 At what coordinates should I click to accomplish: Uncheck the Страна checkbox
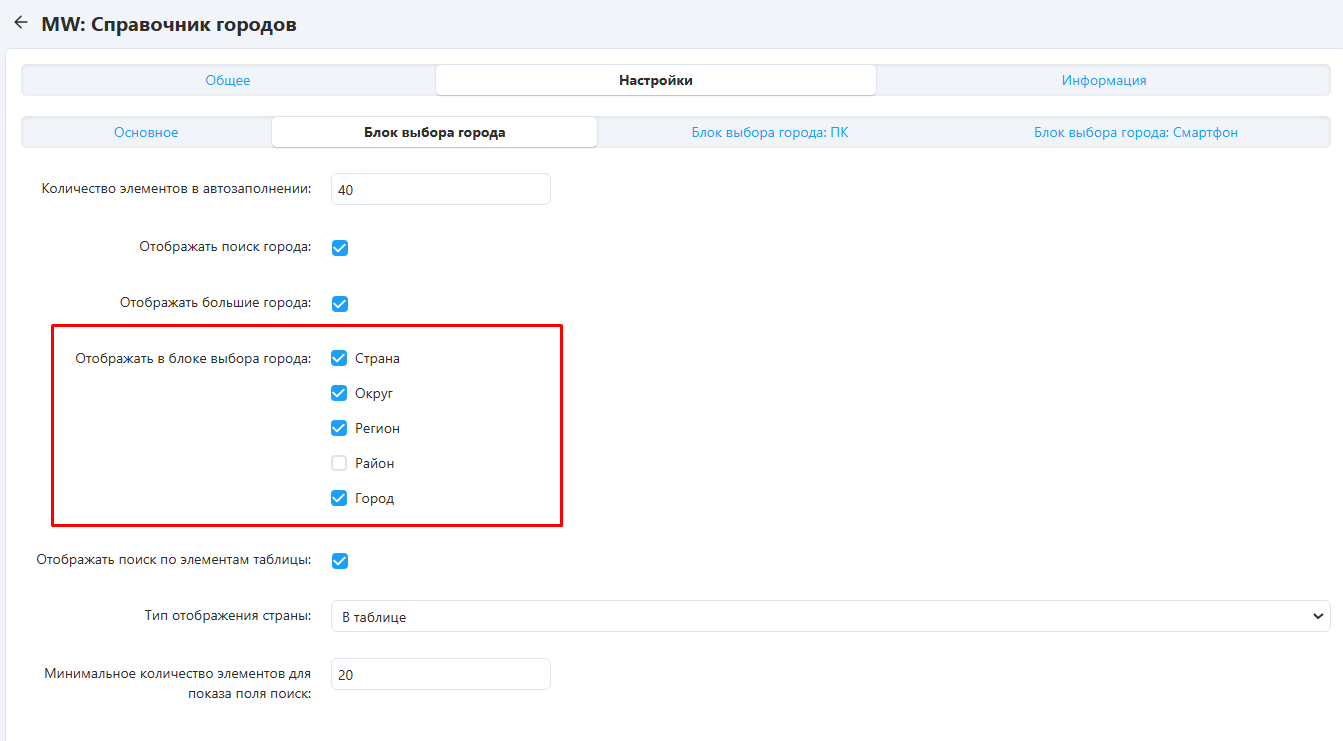339,358
